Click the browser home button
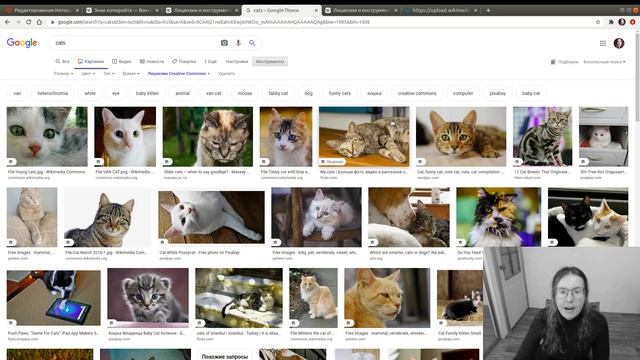Screen dimensions: 640x360 tap(39, 22)
